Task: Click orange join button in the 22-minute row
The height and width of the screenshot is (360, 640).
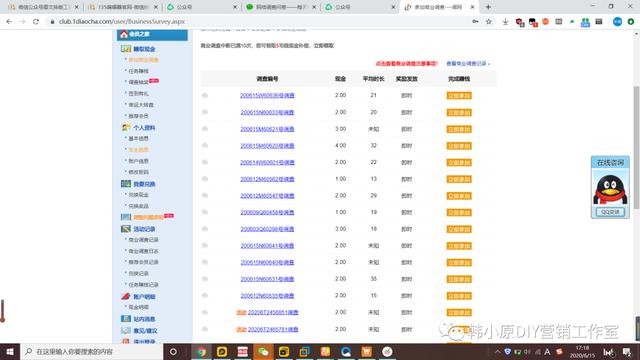Action: click(x=459, y=162)
